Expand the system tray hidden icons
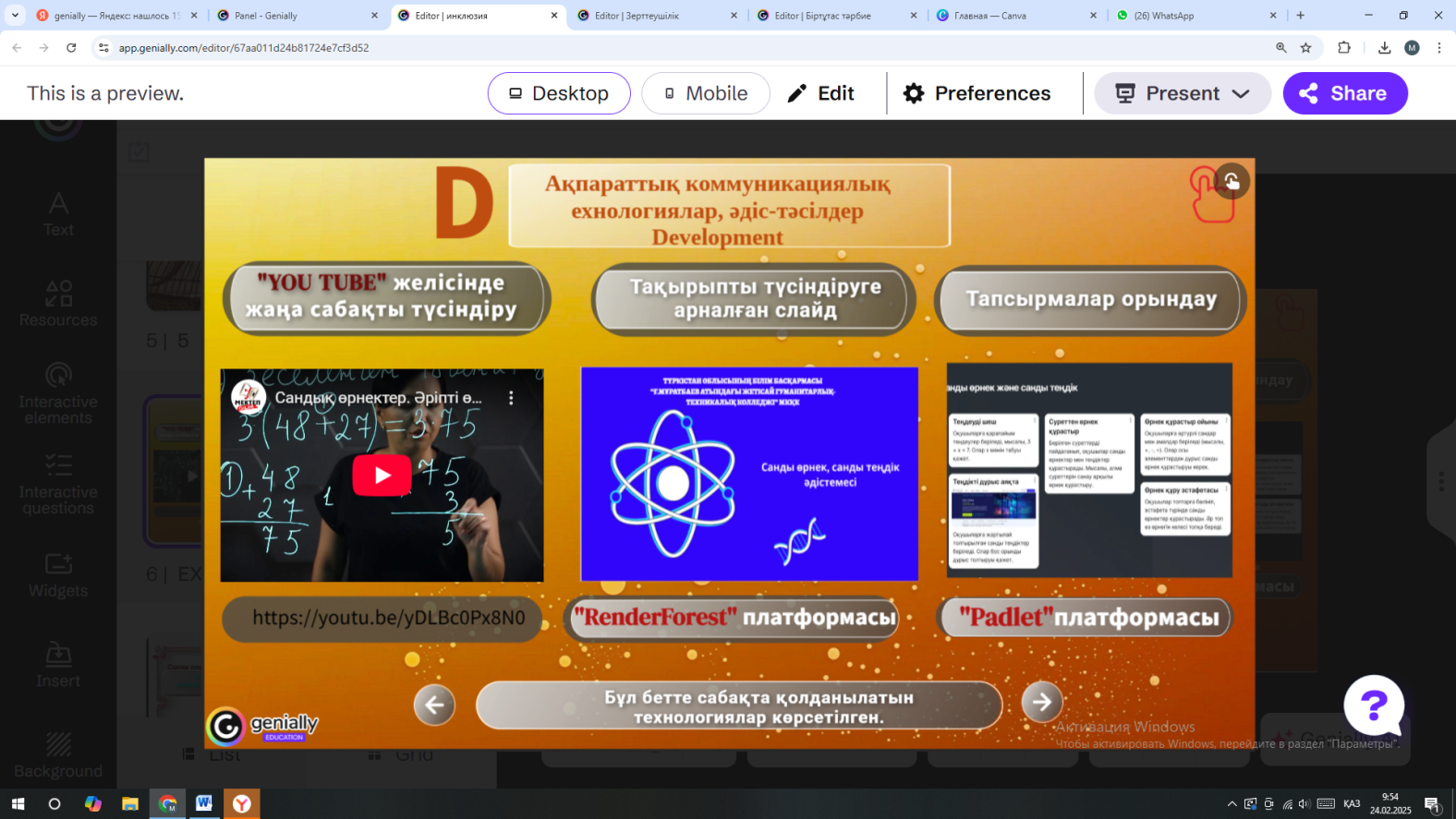This screenshot has width=1456, height=819. coord(1232,804)
